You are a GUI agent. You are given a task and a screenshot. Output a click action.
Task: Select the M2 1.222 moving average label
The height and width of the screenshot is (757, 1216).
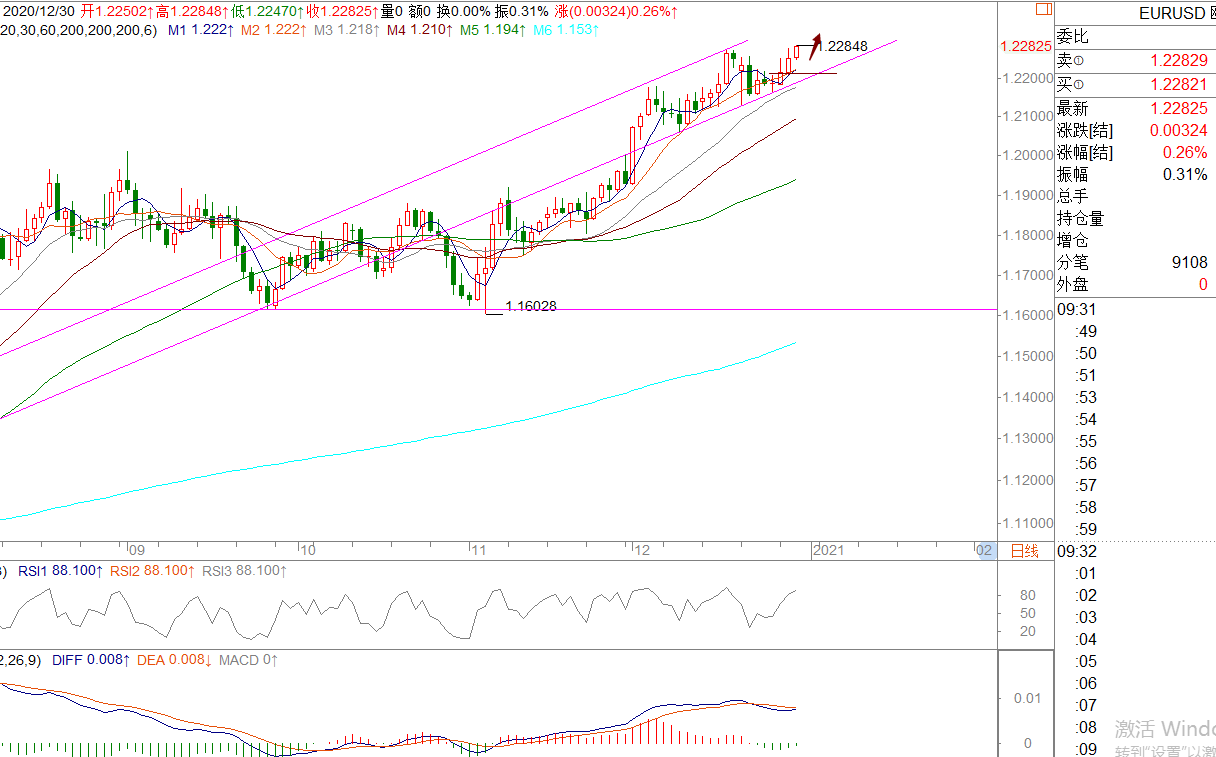(274, 30)
